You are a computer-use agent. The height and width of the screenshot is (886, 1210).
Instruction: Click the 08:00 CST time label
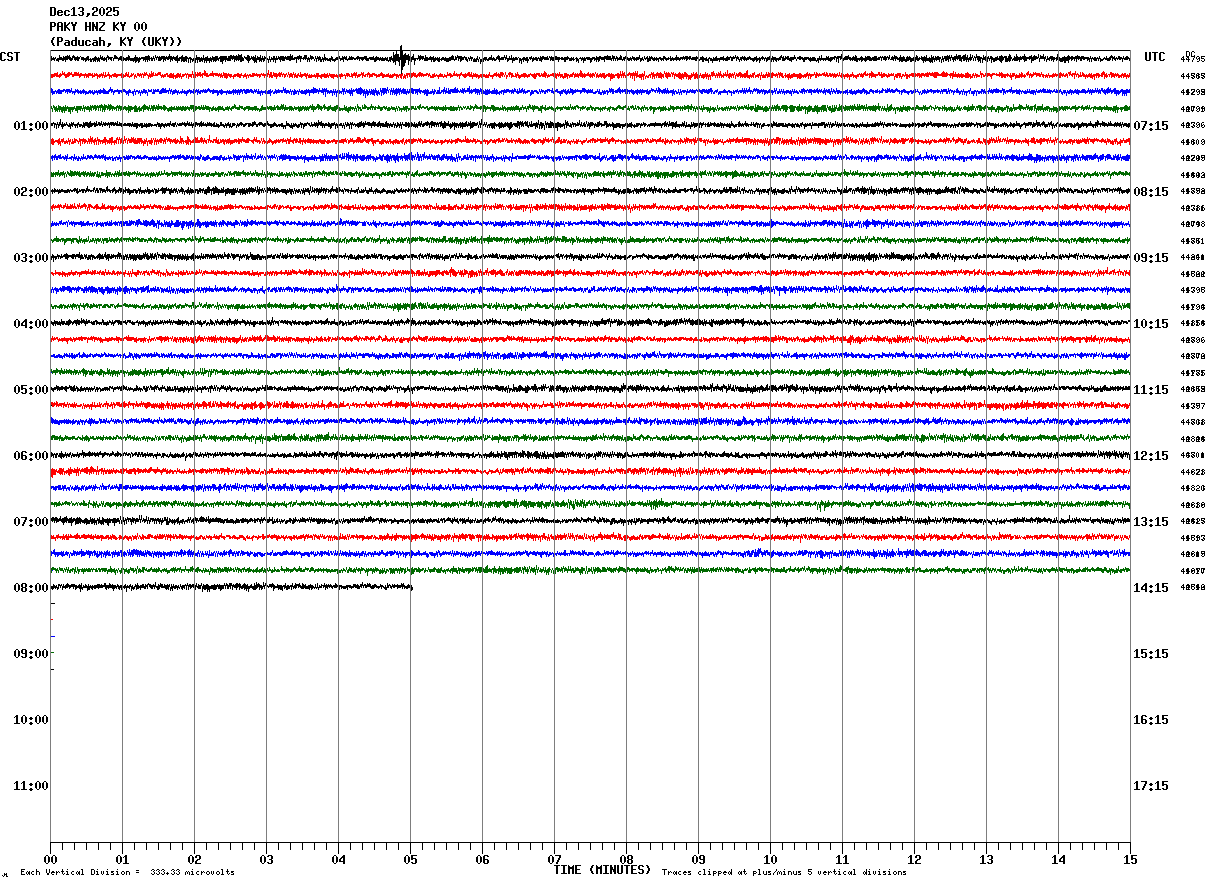[30, 588]
